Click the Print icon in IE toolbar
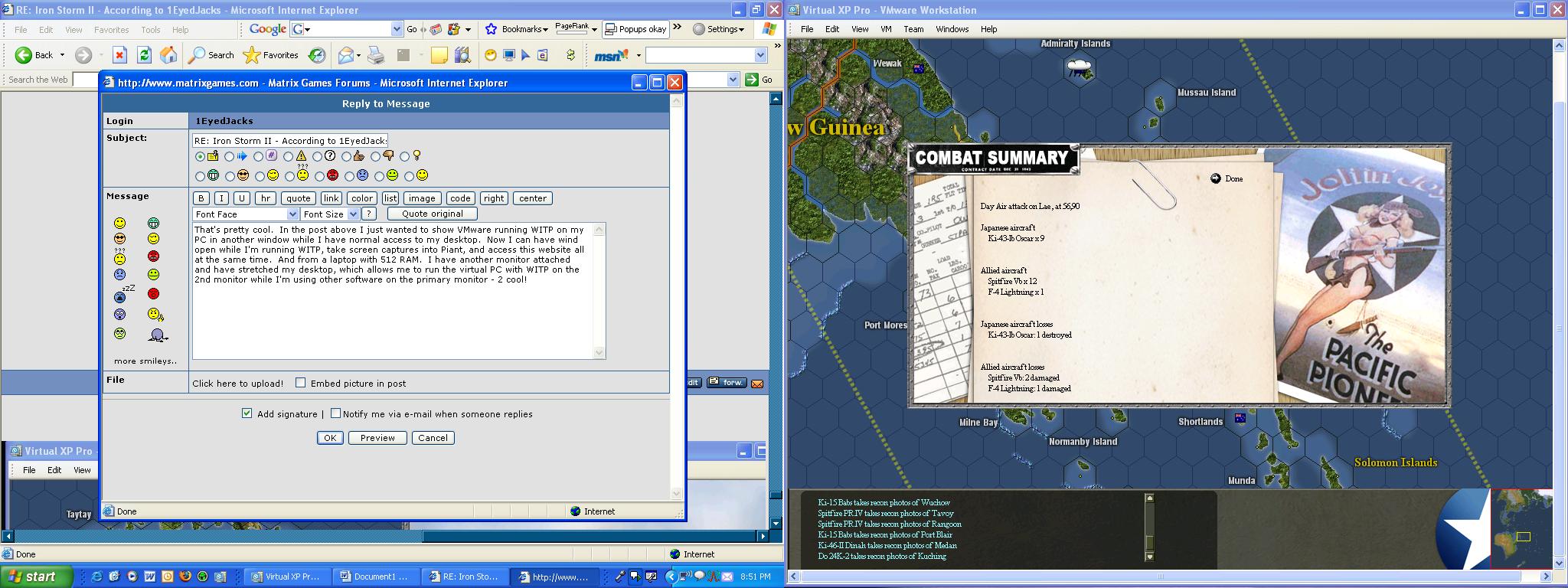Viewport: 1568px width, 588px height. coord(375,55)
